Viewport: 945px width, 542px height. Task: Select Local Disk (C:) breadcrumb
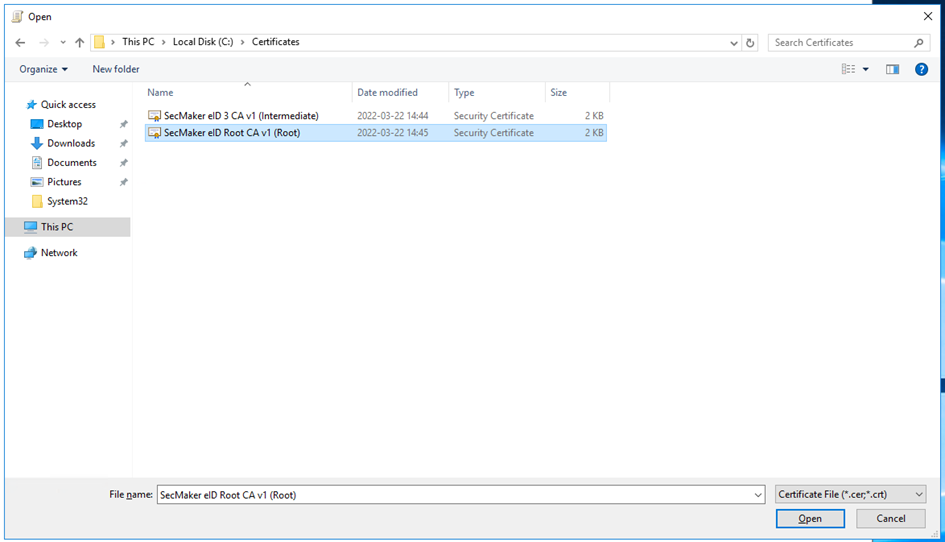click(x=203, y=42)
